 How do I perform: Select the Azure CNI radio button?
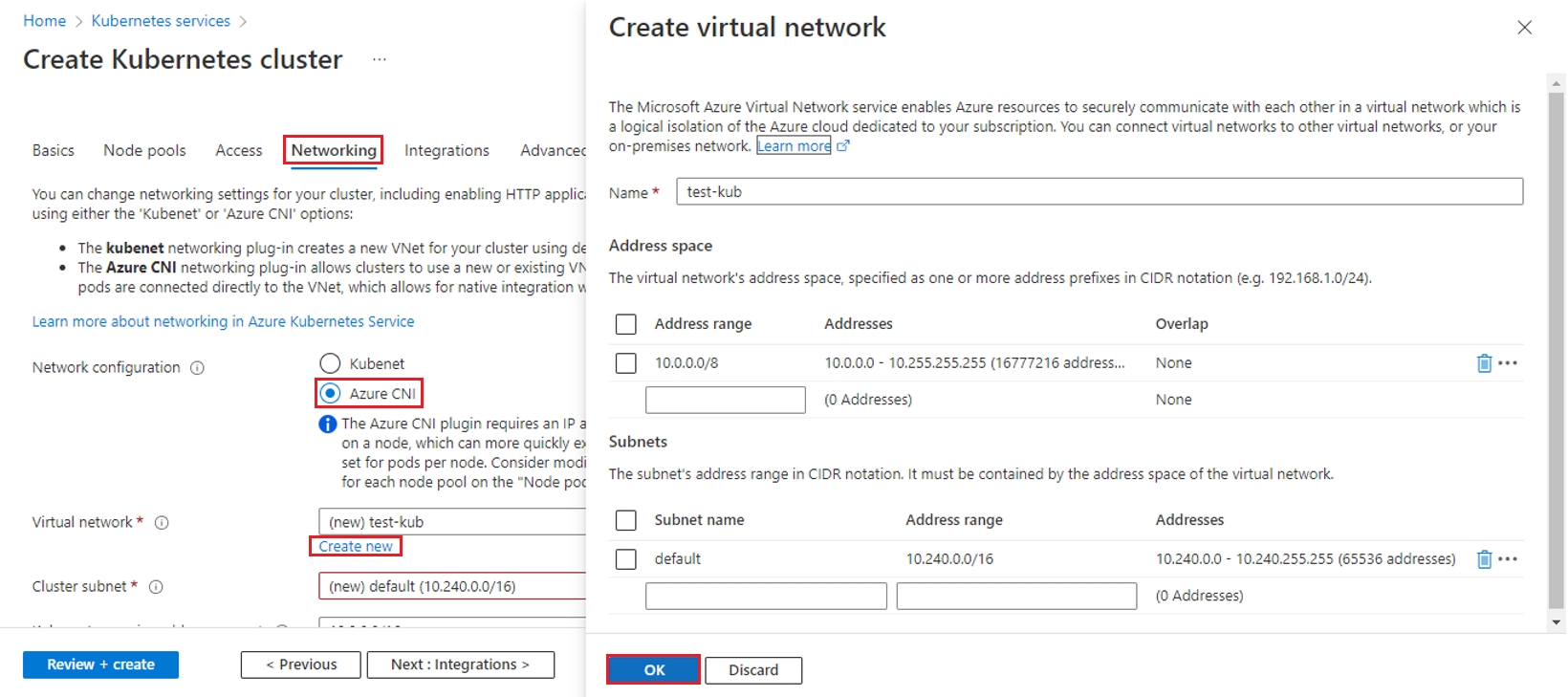pos(330,393)
